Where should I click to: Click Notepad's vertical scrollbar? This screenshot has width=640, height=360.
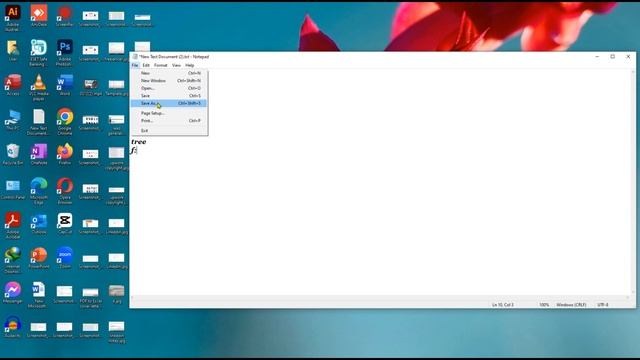[633, 182]
